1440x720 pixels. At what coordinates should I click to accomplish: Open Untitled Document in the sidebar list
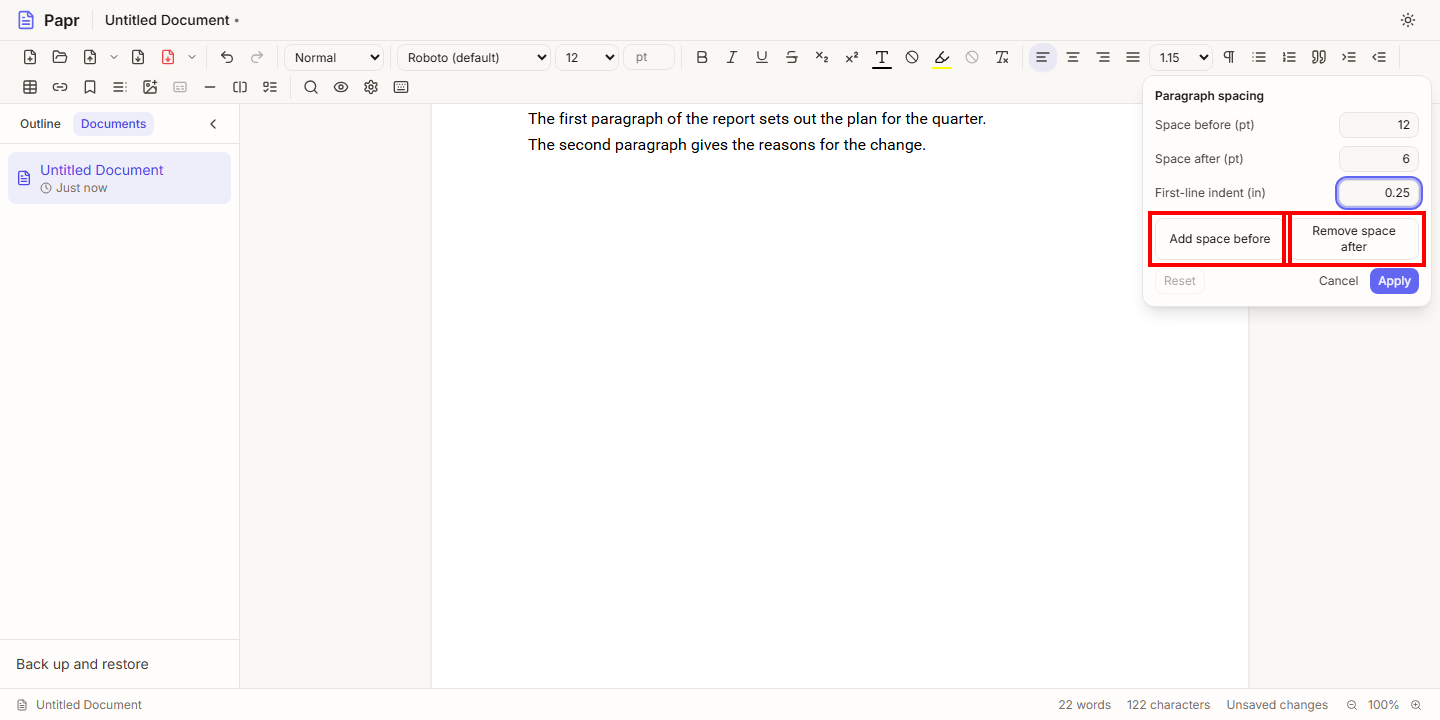click(x=119, y=178)
